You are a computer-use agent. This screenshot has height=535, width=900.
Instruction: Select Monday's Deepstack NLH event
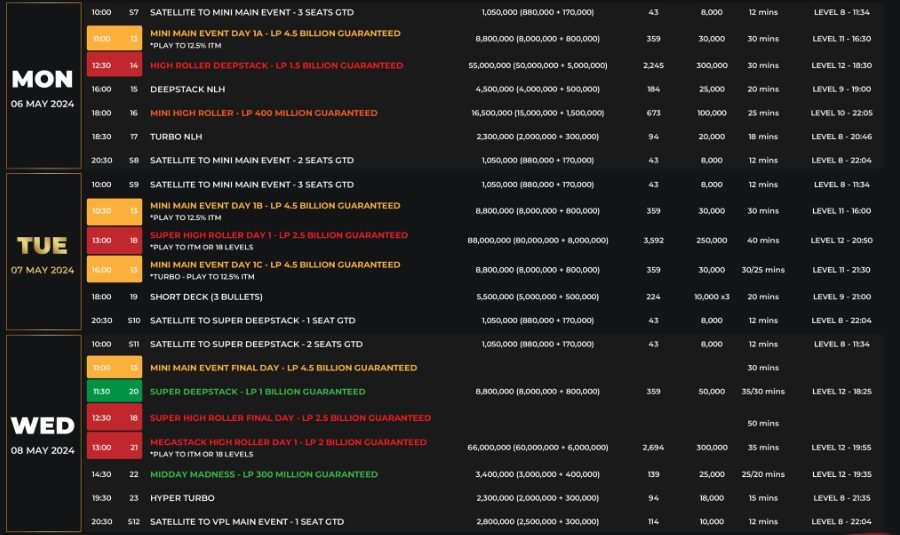click(x=184, y=89)
